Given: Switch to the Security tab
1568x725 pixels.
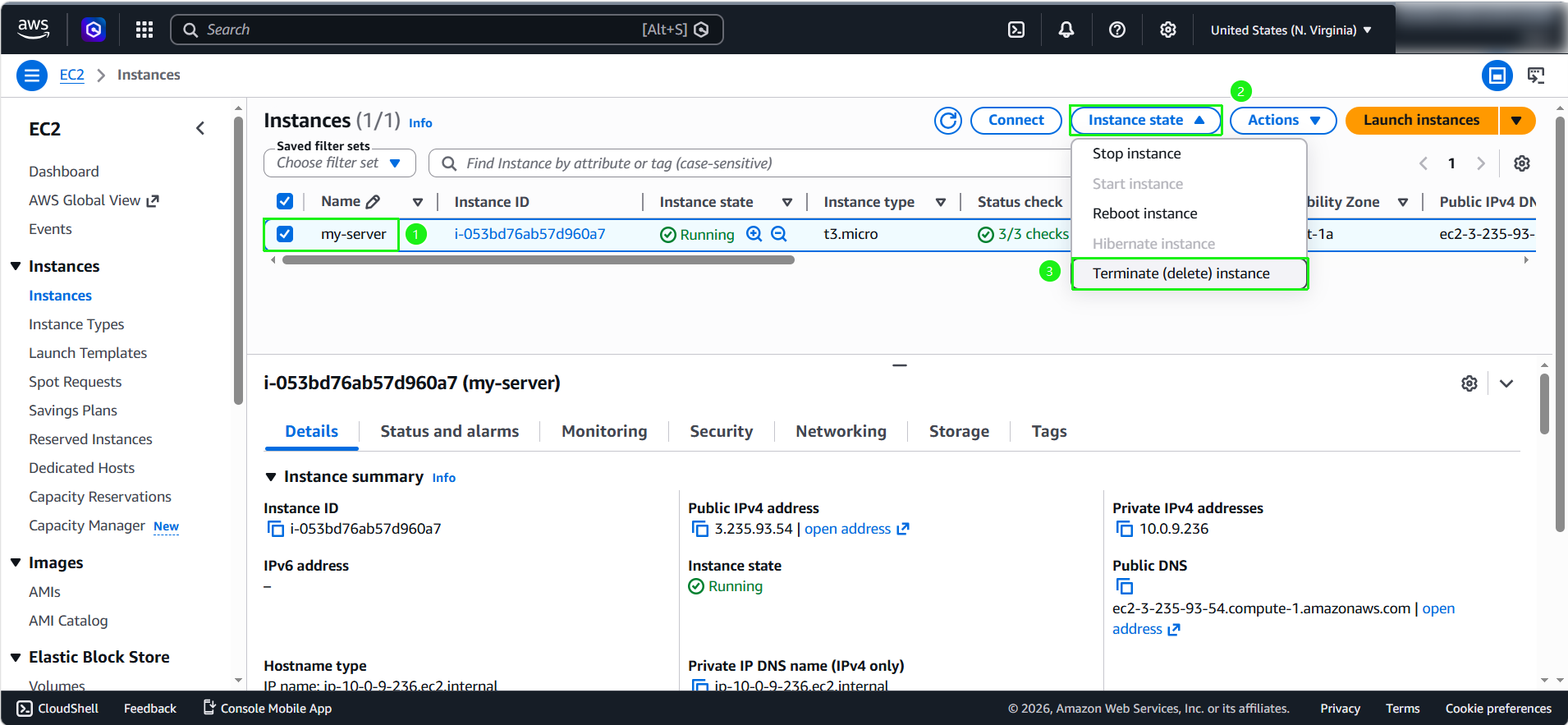Looking at the screenshot, I should [722, 431].
